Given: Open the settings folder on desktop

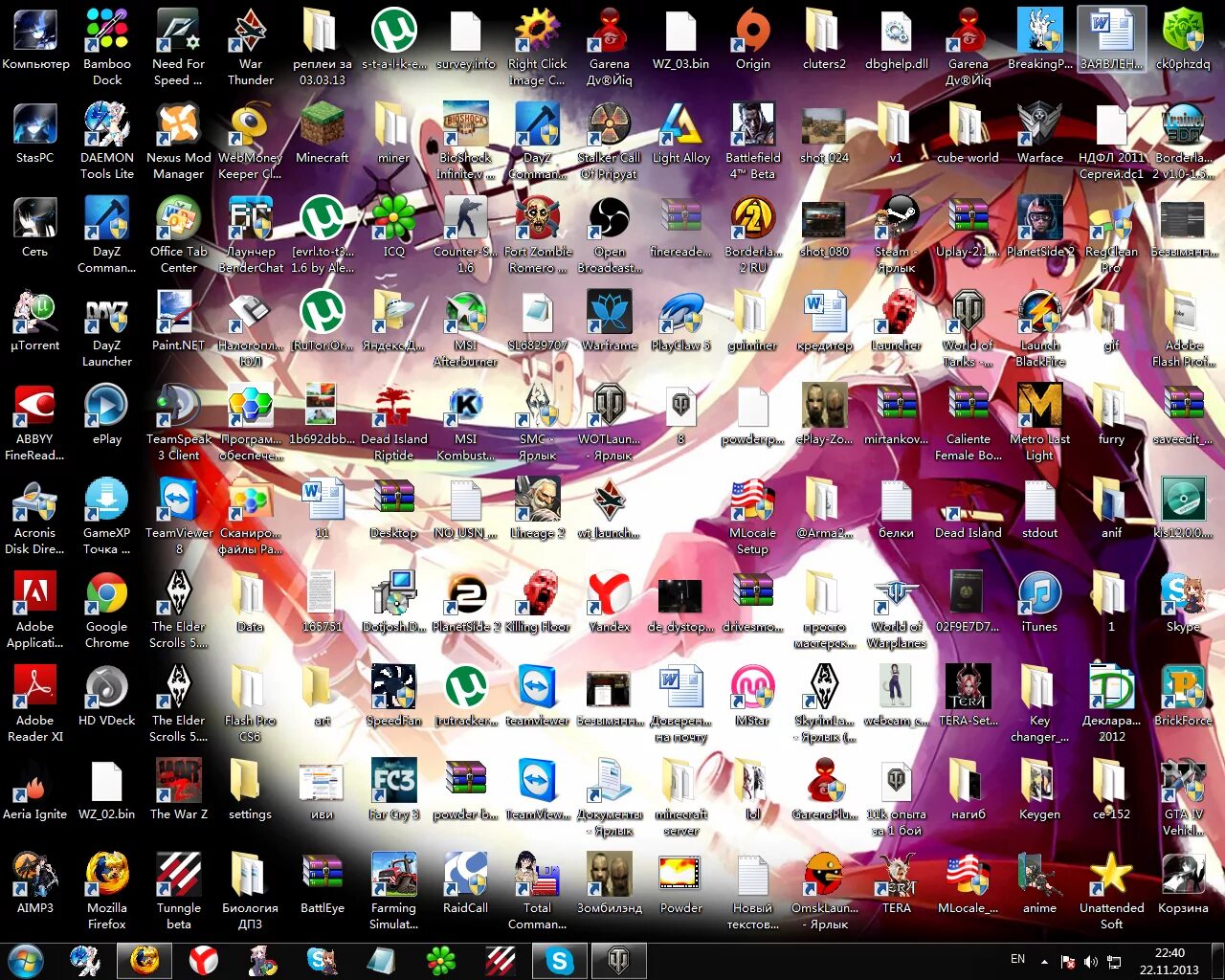Looking at the screenshot, I should click(251, 790).
